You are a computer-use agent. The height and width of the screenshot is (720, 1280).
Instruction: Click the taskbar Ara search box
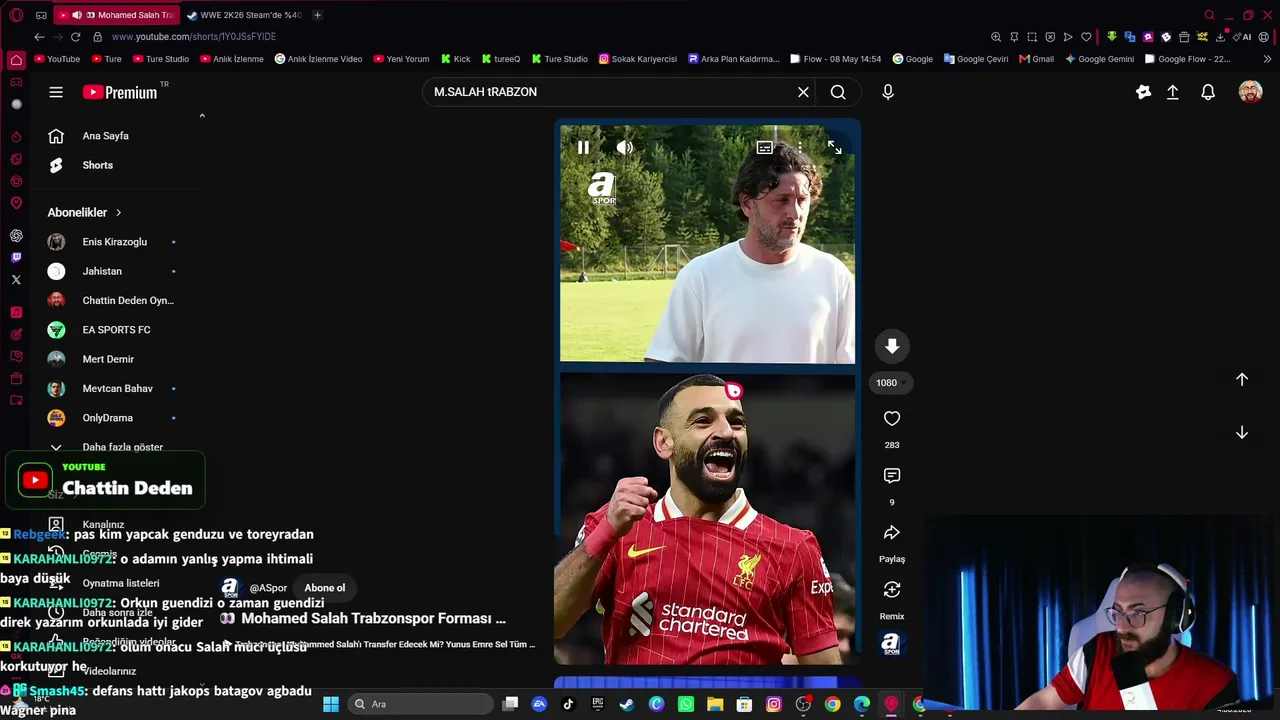pos(421,704)
